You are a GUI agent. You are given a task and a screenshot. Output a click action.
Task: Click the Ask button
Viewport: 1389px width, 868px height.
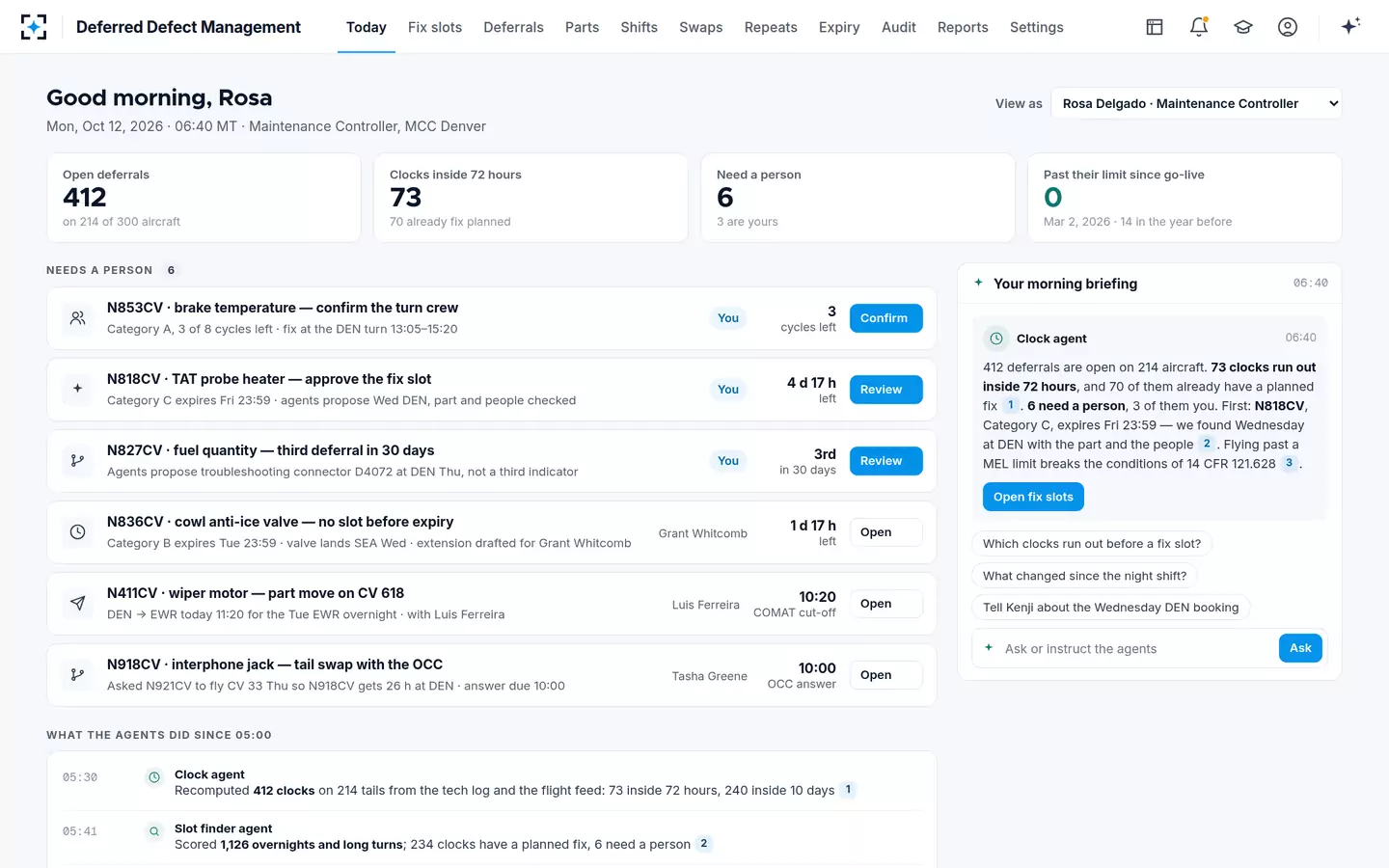[x=1300, y=648]
